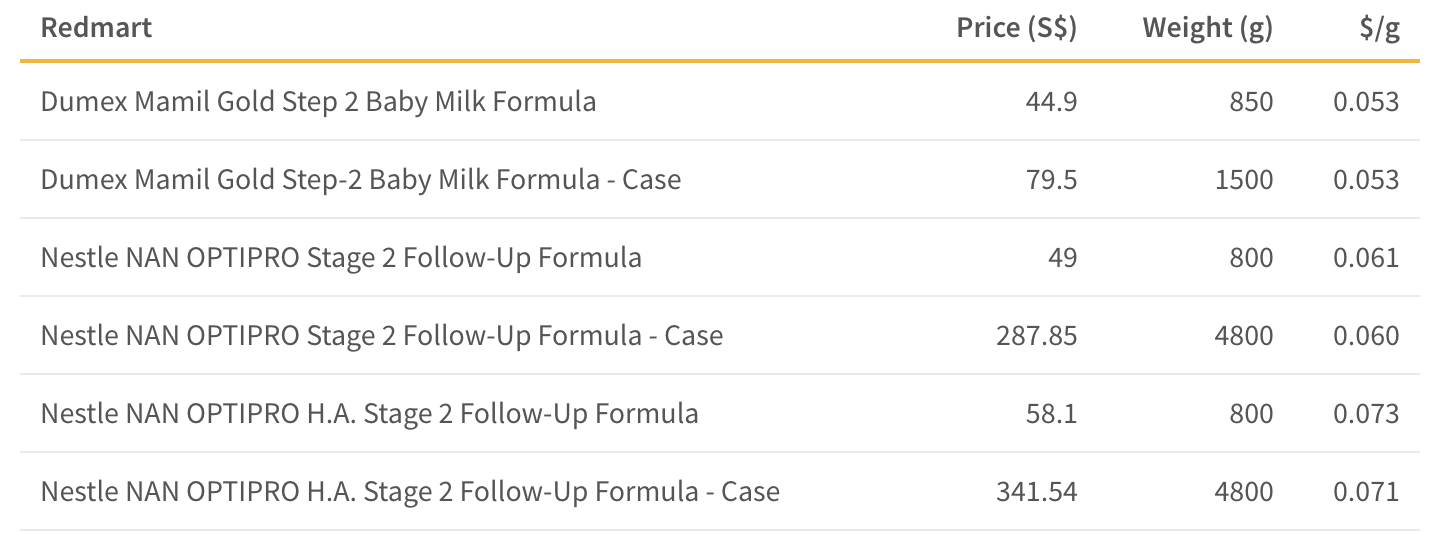Select the $/g column header

point(1379,28)
